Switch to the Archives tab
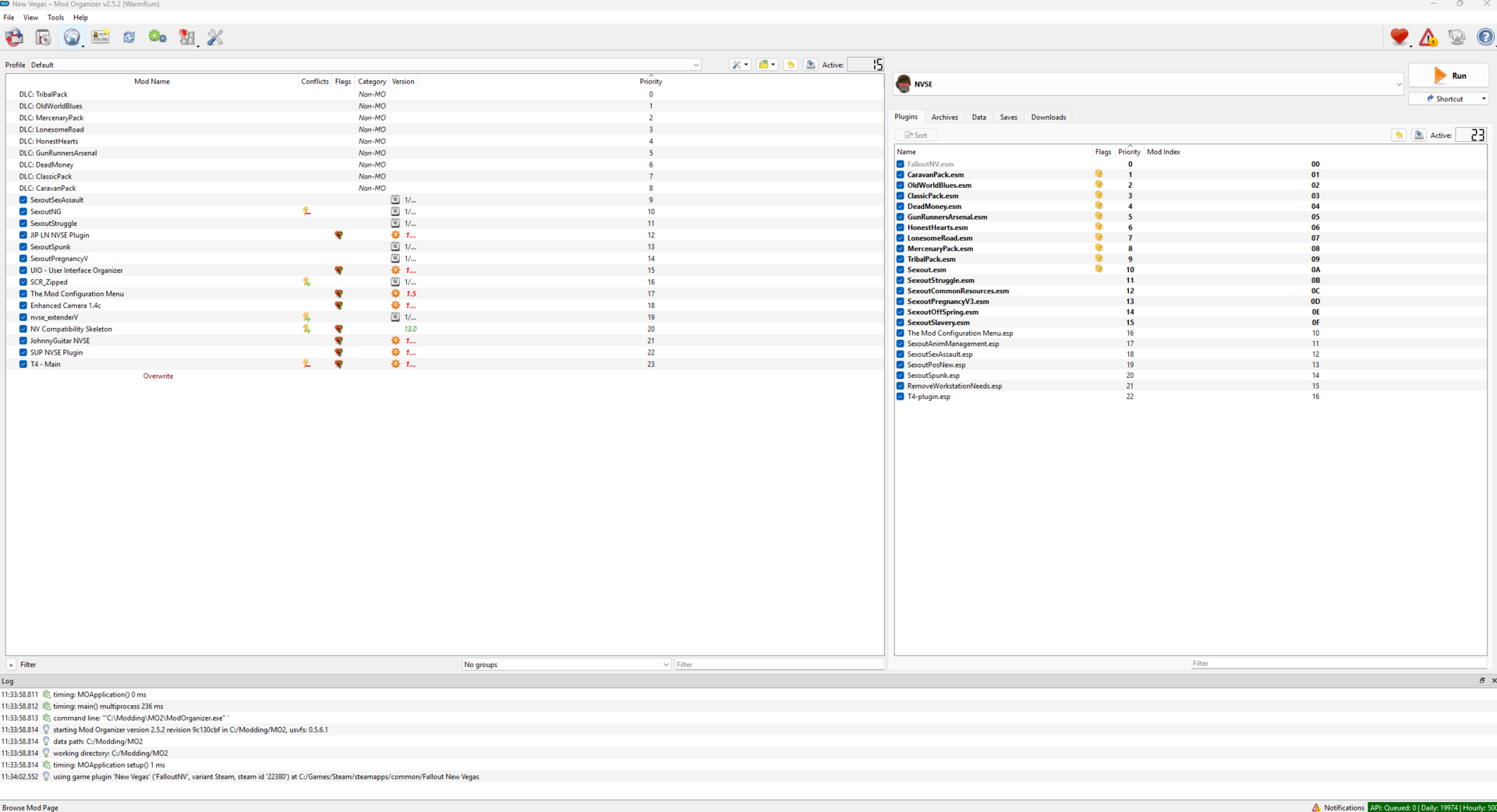This screenshot has height=812, width=1497. click(944, 117)
